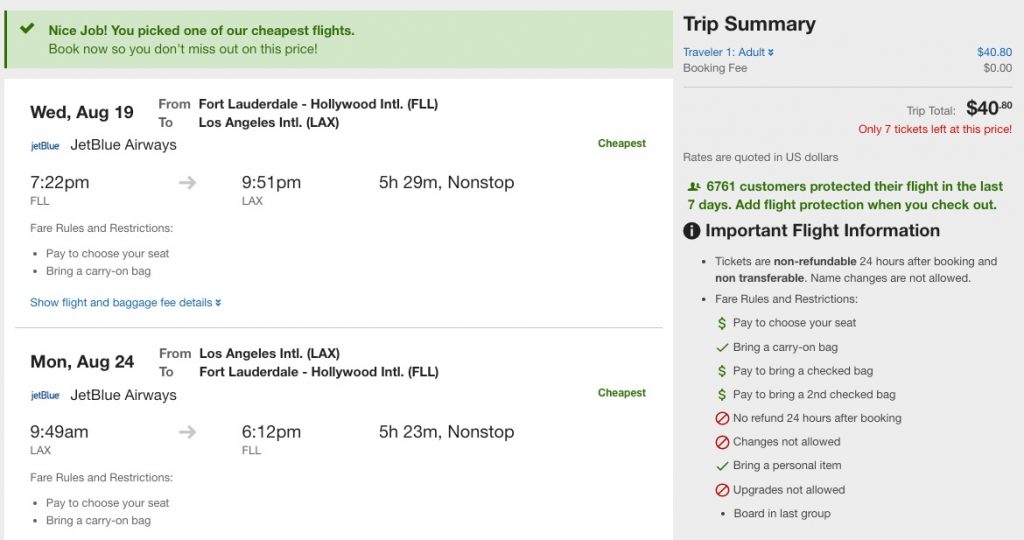Click the green success checkmark icon
The width and height of the screenshot is (1024, 540).
26,31
